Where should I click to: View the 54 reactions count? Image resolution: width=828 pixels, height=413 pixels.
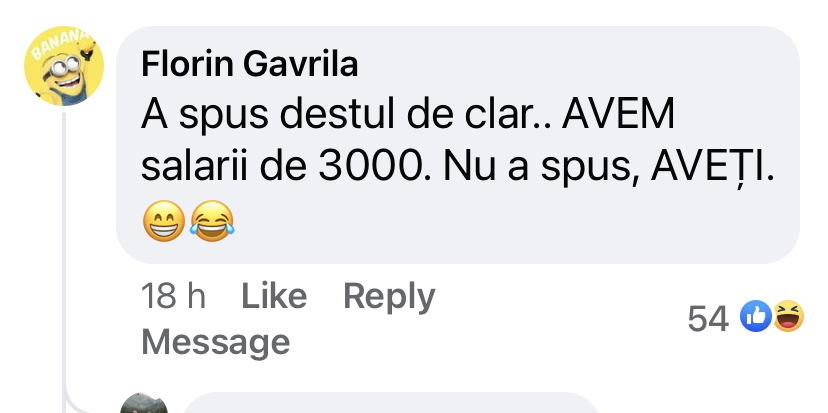click(x=708, y=318)
